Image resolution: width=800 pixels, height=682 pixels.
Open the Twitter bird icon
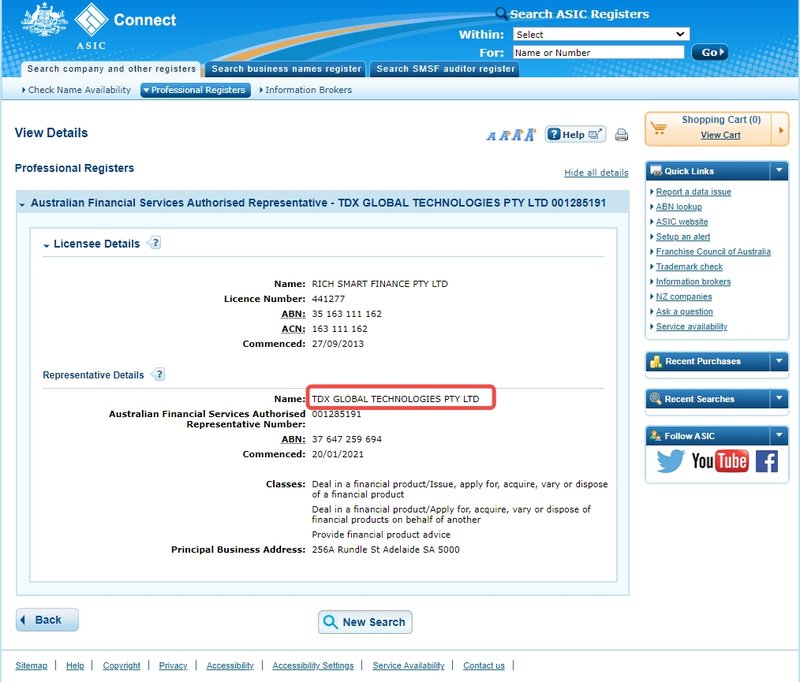coord(670,461)
